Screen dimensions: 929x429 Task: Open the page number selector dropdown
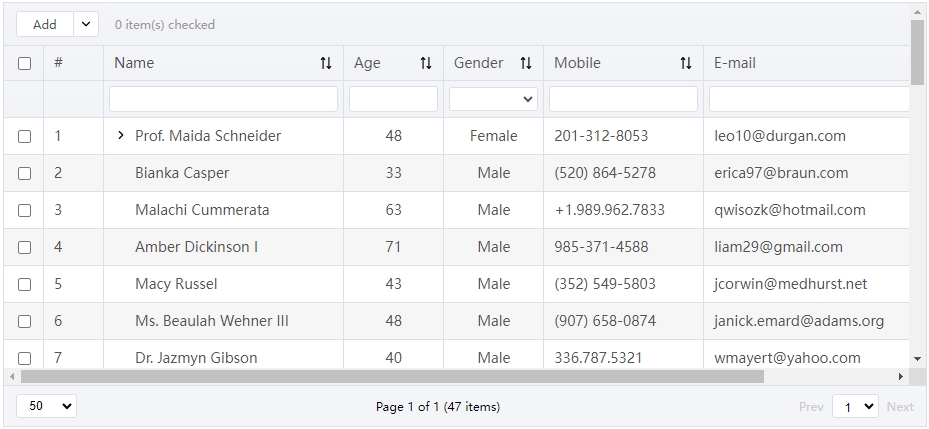tap(856, 406)
